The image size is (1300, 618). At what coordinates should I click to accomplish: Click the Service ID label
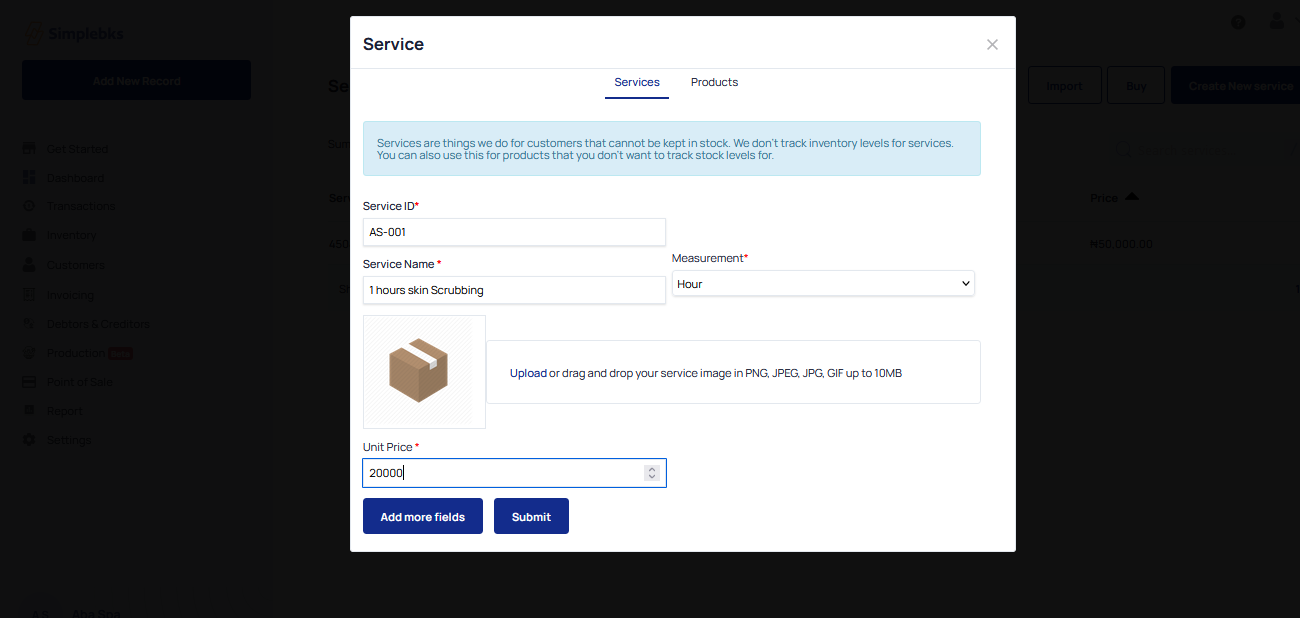tap(391, 206)
